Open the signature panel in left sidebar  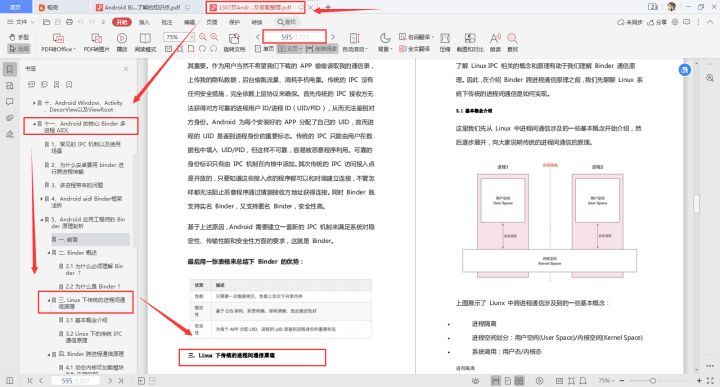[x=10, y=134]
